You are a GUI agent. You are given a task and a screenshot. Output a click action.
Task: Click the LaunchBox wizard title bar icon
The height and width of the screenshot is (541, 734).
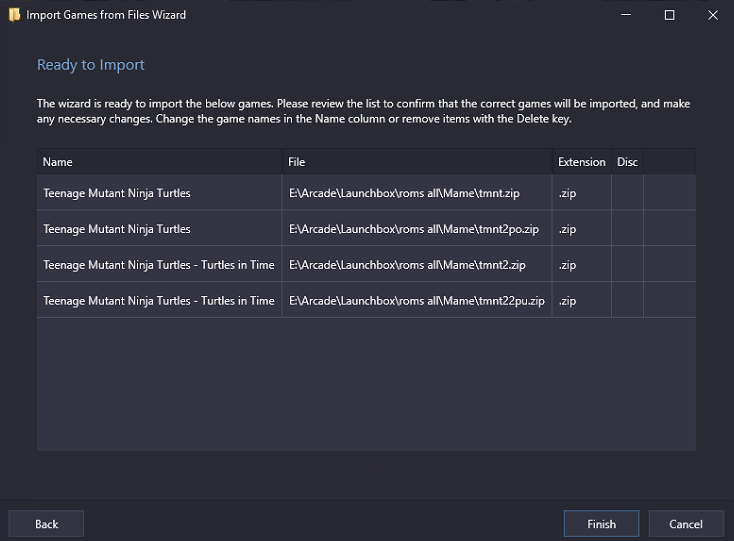(15, 15)
